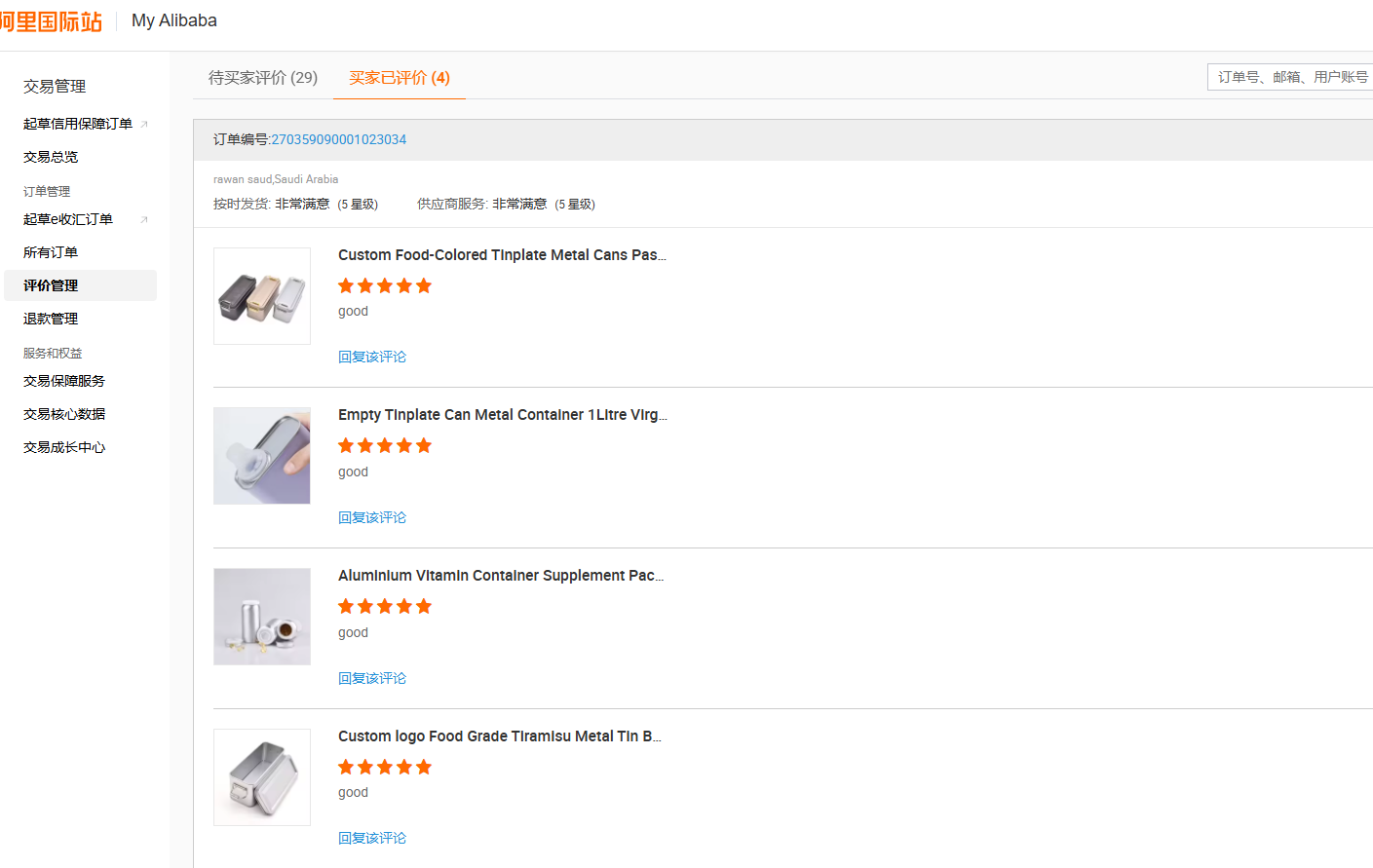Image resolution: width=1373 pixels, height=868 pixels.
Task: Open the Empty Tinplate Can product image
Action: (262, 456)
